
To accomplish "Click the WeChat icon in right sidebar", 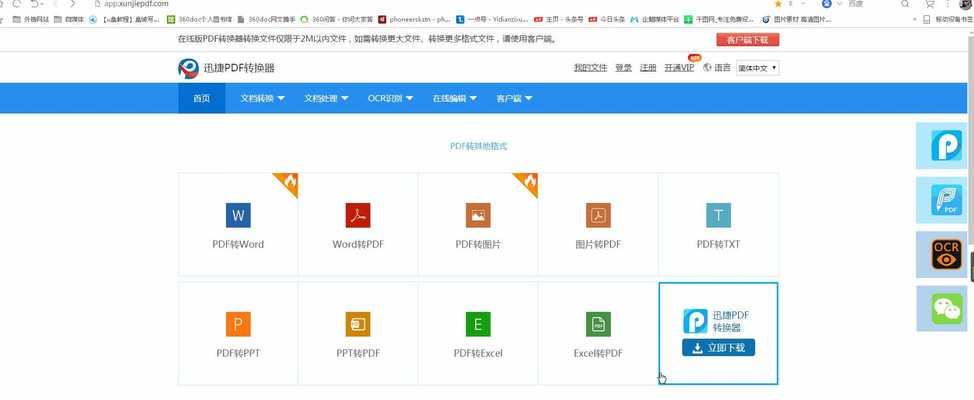I will tap(946, 309).
